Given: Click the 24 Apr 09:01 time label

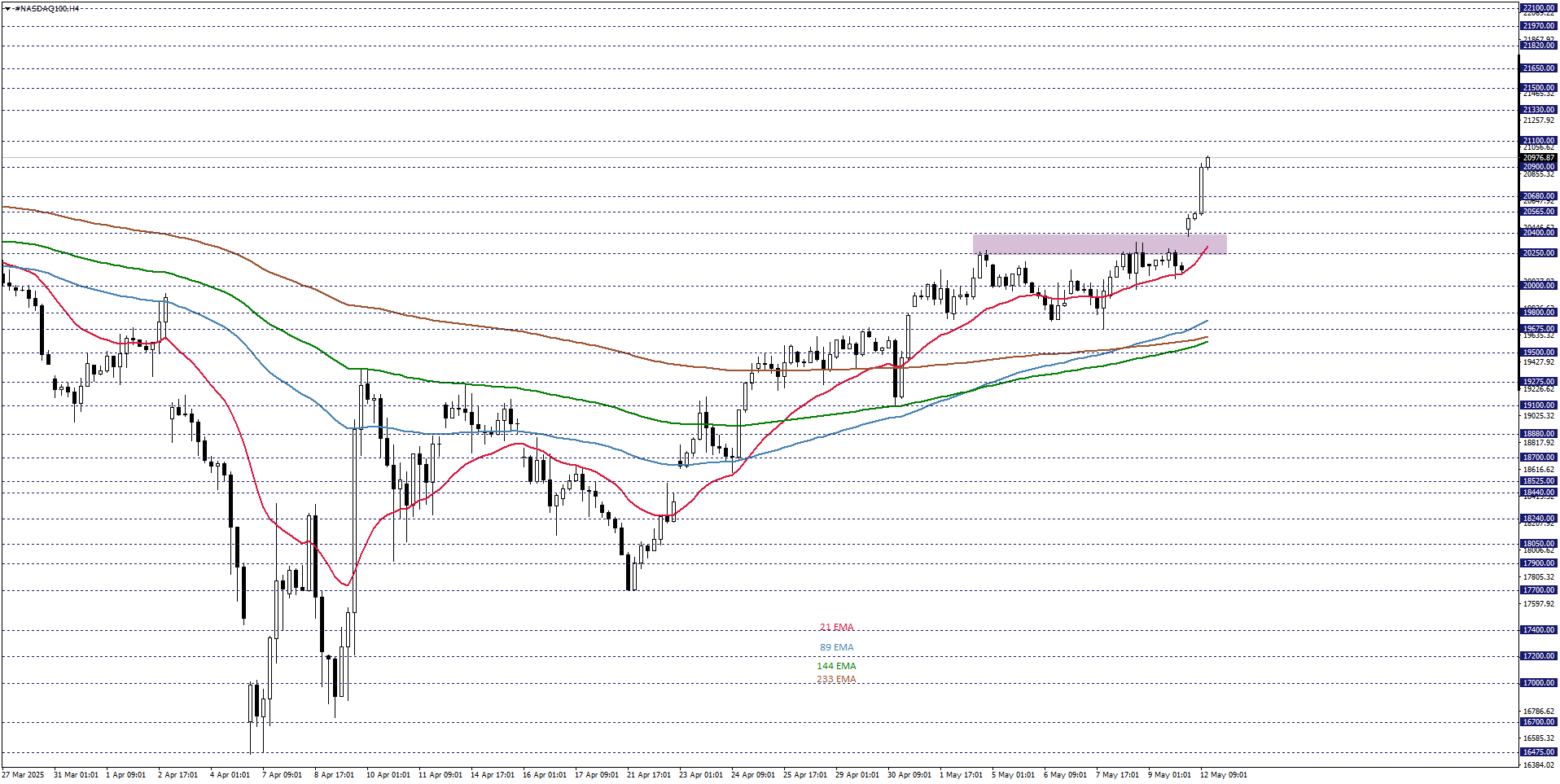Looking at the screenshot, I should pyautogui.click(x=753, y=775).
